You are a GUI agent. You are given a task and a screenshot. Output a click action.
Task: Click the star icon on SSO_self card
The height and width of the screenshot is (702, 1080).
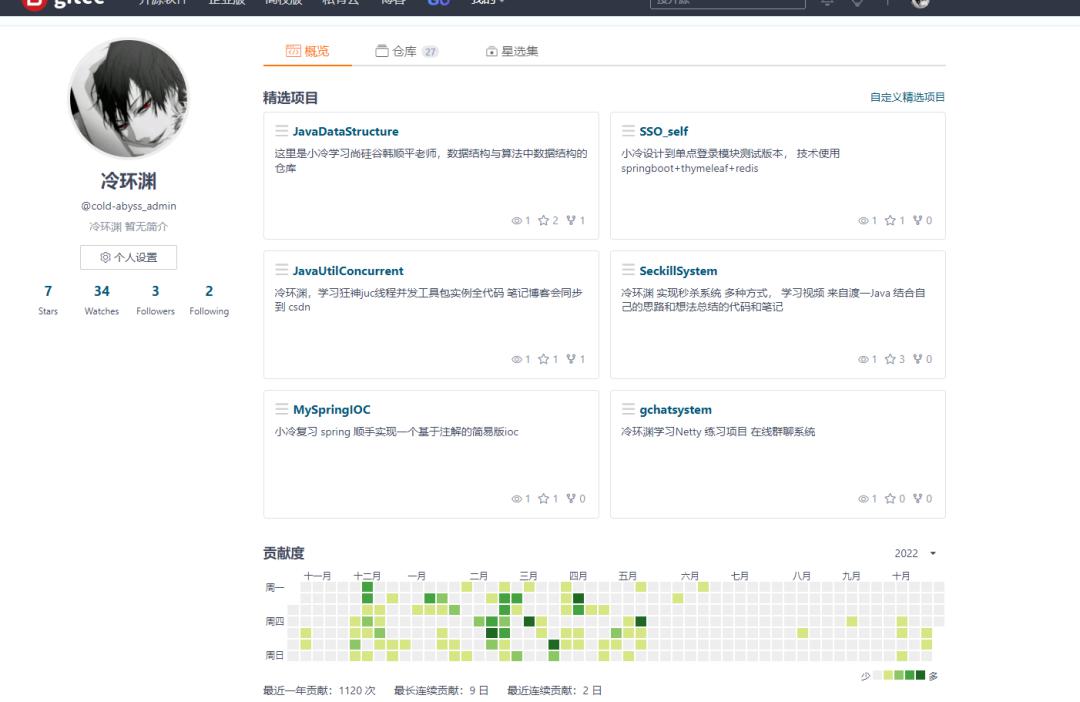890,220
